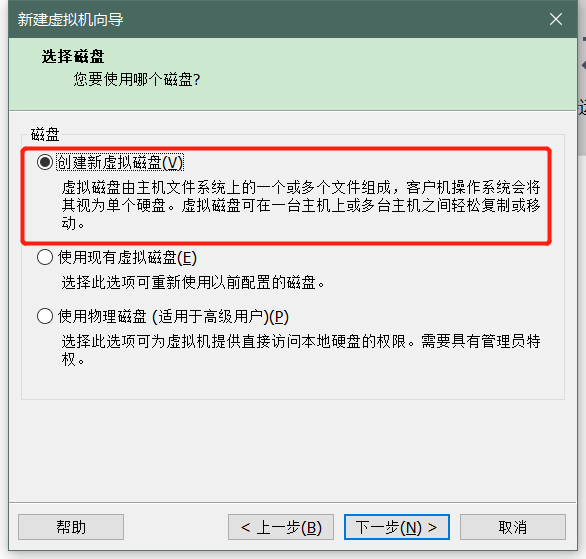This screenshot has height=559, width=586.
Task: Click the underlined (V) shortcut in first option label
Action: pos(173,163)
